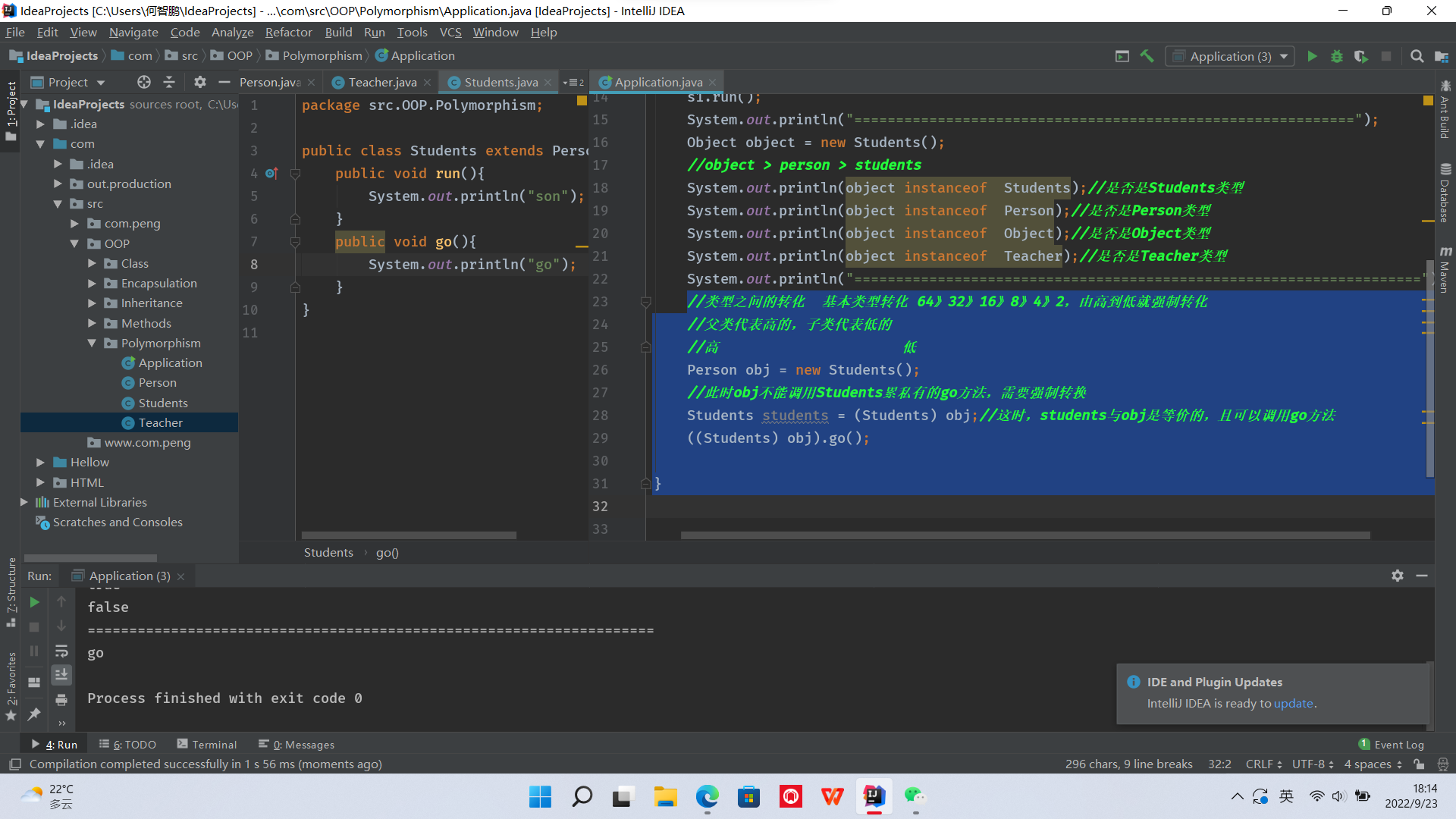
Task: Click the update link in notification
Action: (1293, 704)
